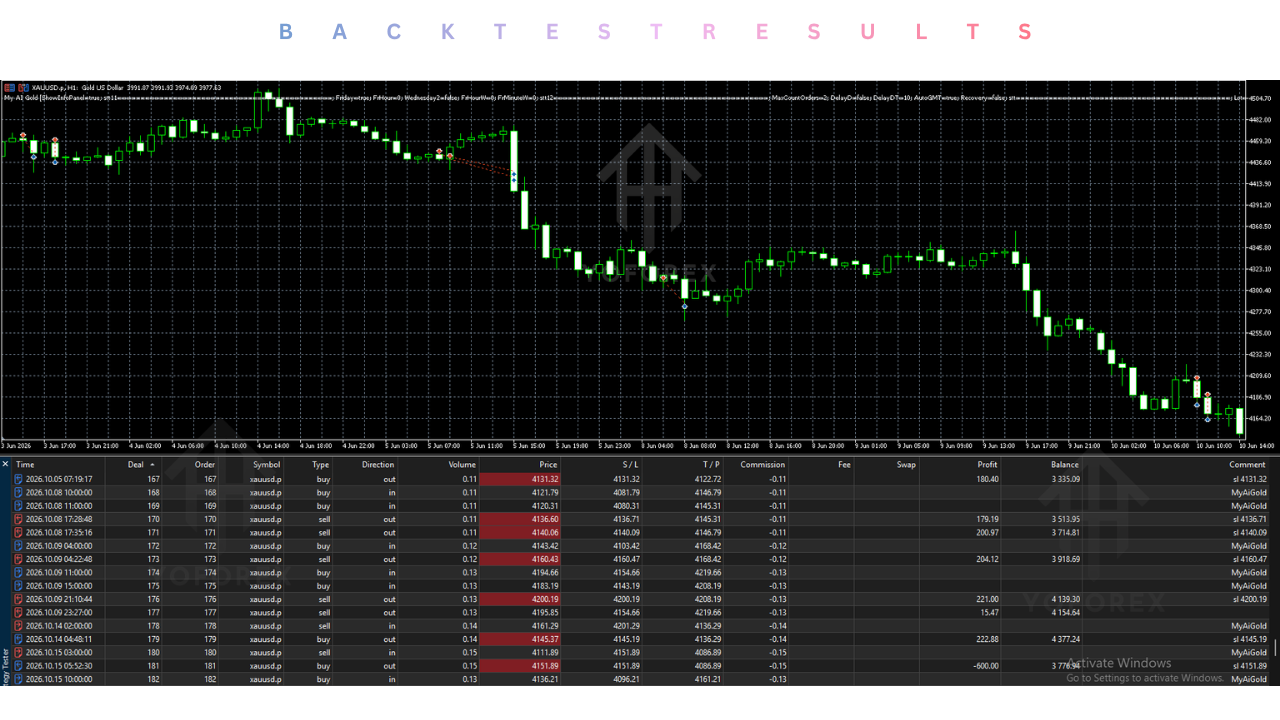
Task: Sort by the Direction column header
Action: tap(378, 464)
